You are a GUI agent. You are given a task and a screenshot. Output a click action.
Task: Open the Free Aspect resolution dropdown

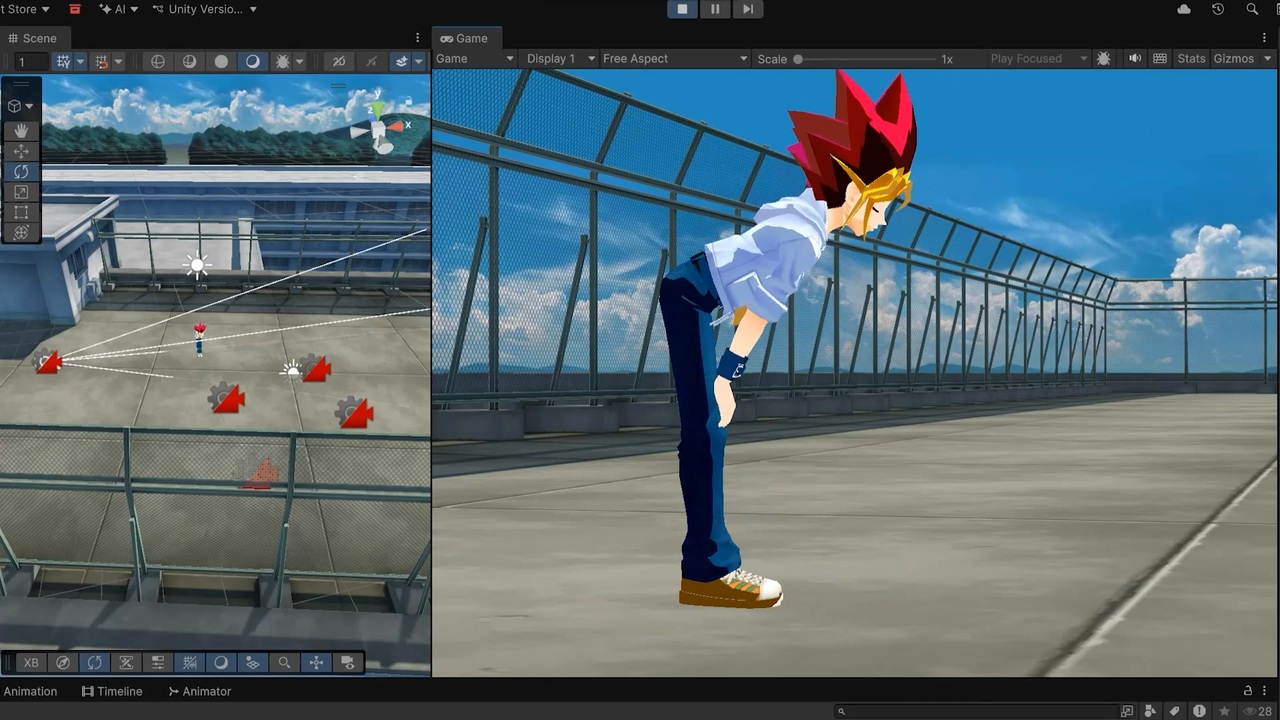coord(675,59)
